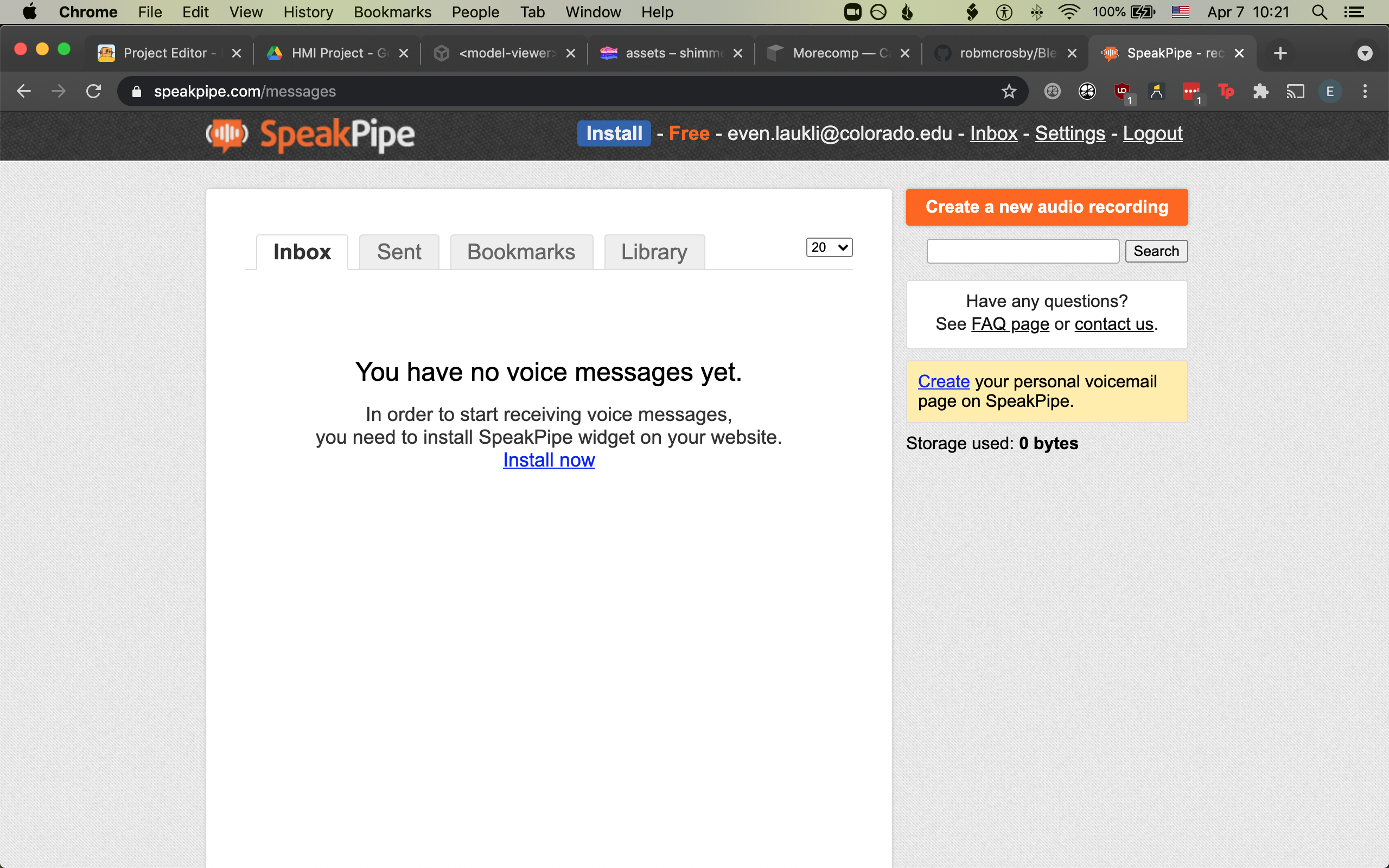Click the US flag input source icon
Image resolution: width=1389 pixels, height=868 pixels.
[1180, 12]
